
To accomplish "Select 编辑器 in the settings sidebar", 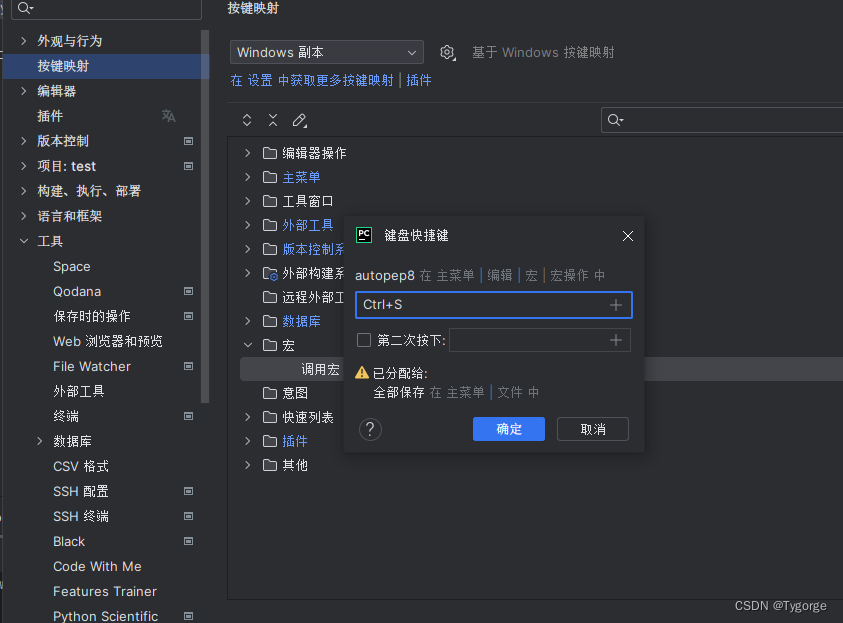I will (x=57, y=90).
